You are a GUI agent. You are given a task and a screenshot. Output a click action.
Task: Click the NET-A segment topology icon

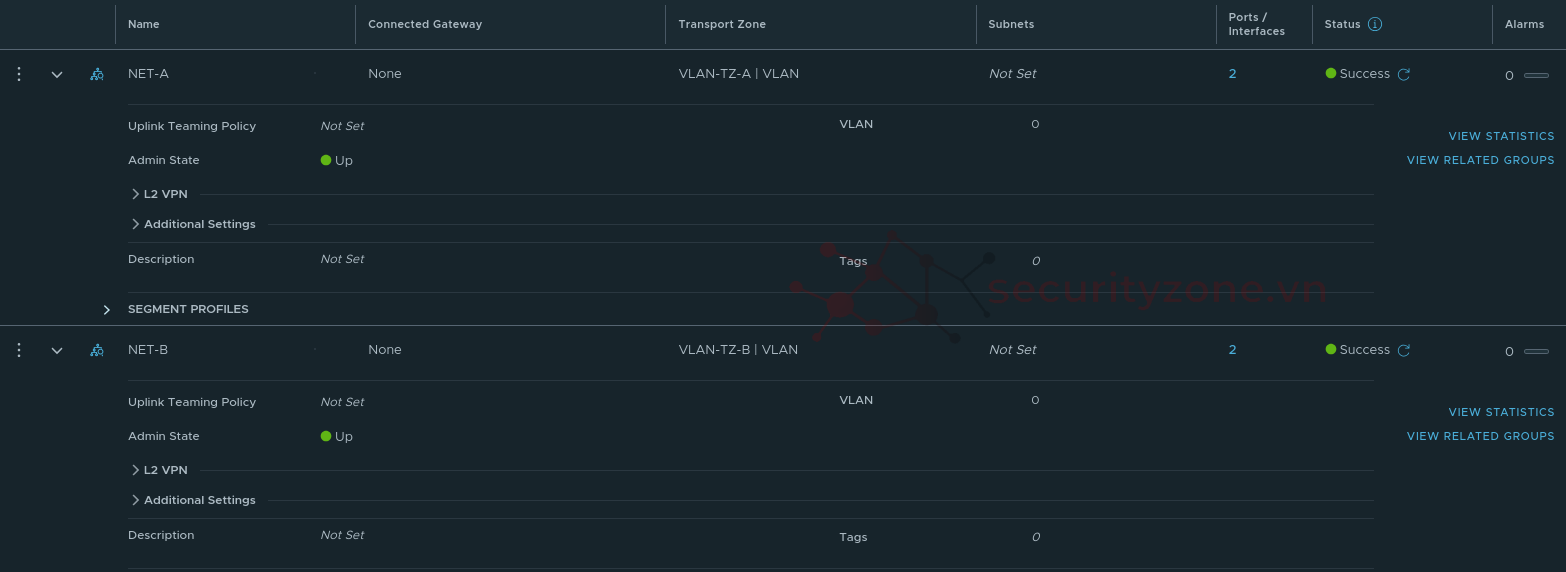tap(97, 74)
